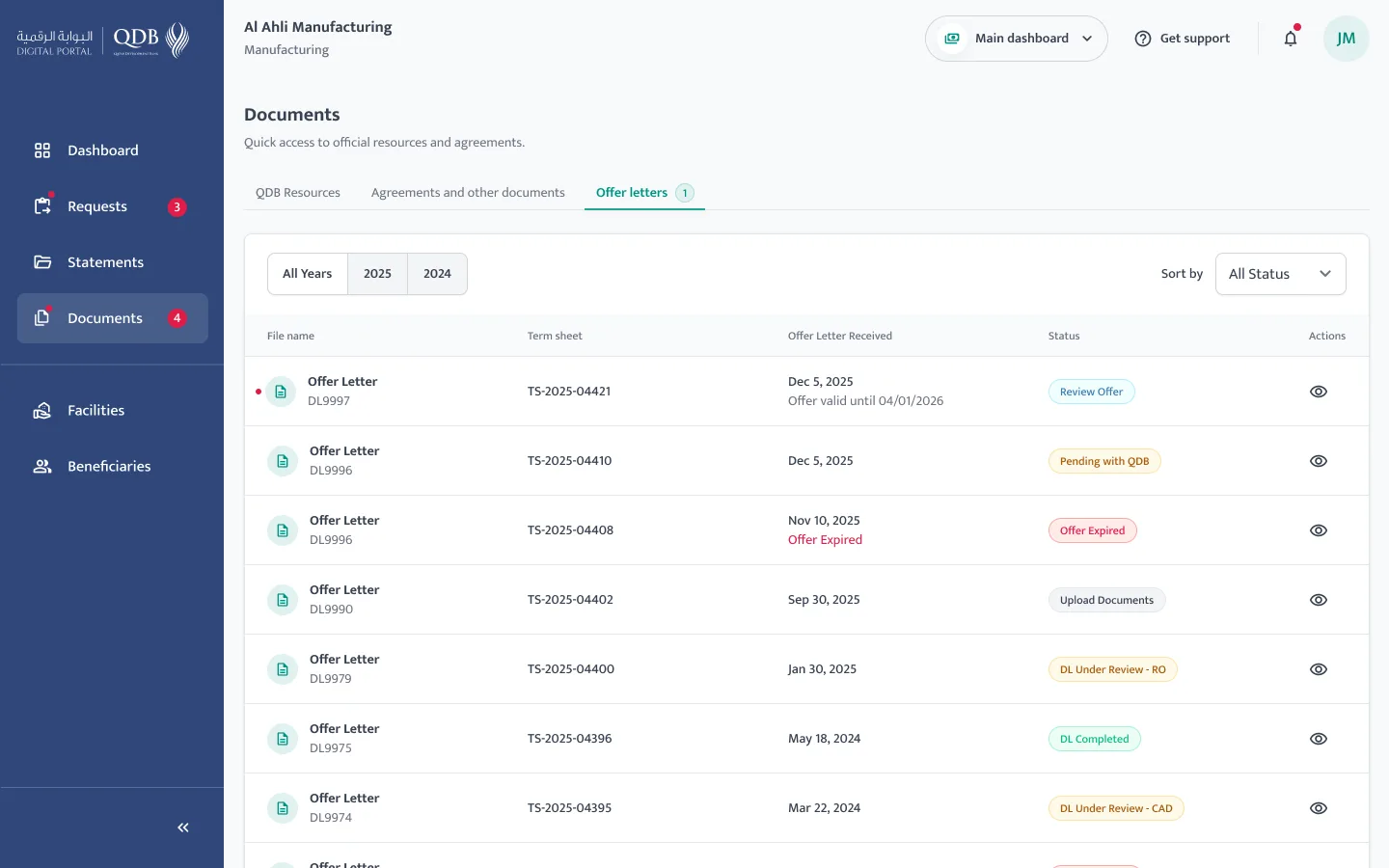This screenshot has height=868, width=1389.
Task: Click the document icon for DL9997
Action: [281, 392]
